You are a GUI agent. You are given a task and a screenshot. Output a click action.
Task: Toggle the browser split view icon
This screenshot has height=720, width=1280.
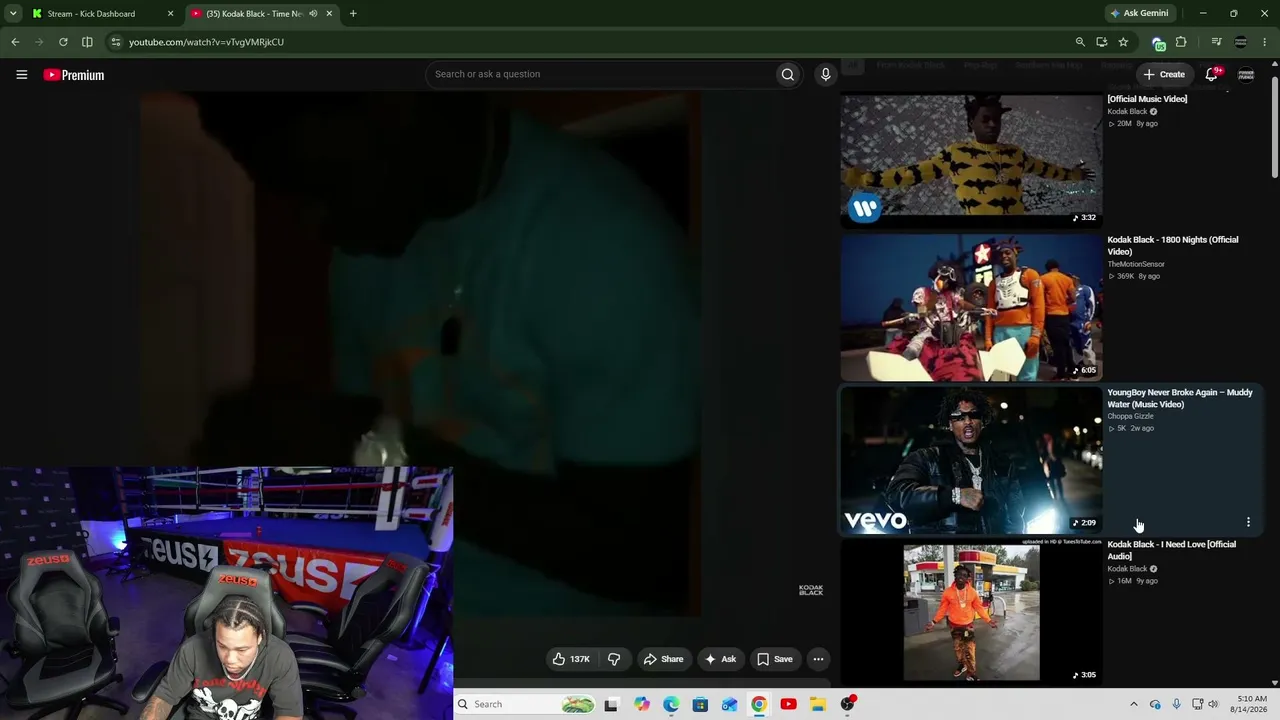point(87,42)
